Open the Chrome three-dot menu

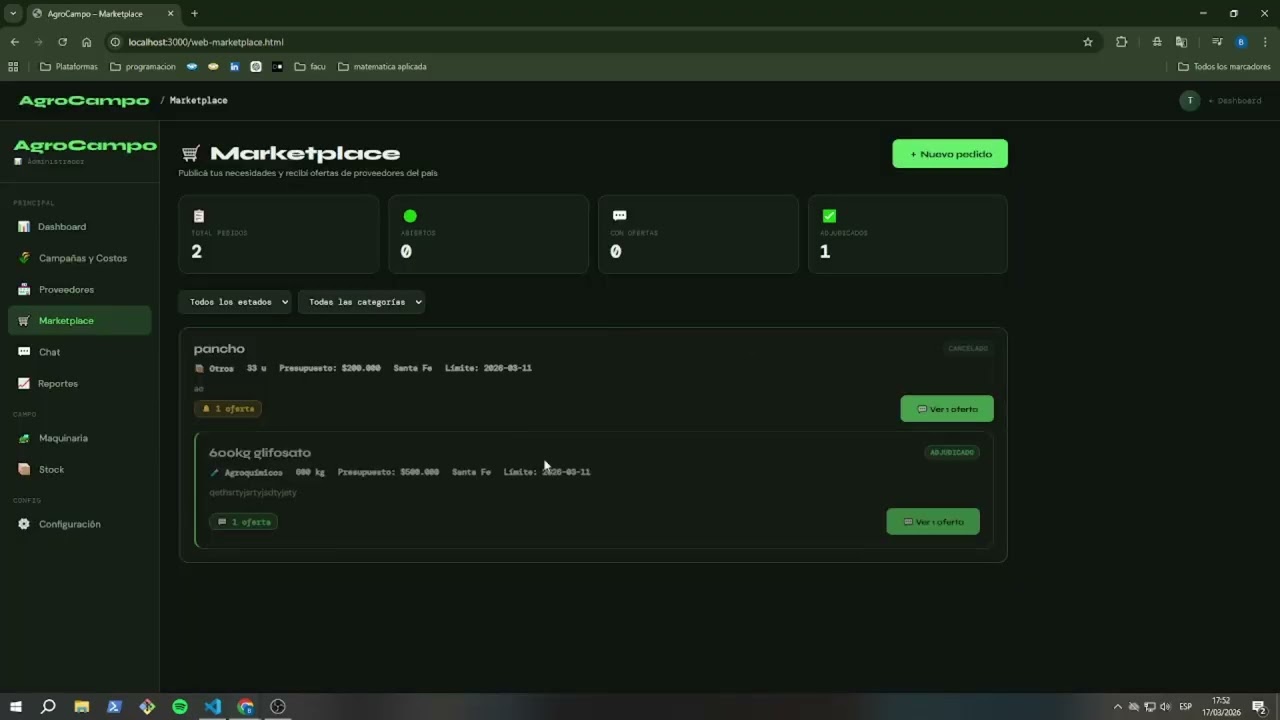[x=1266, y=42]
